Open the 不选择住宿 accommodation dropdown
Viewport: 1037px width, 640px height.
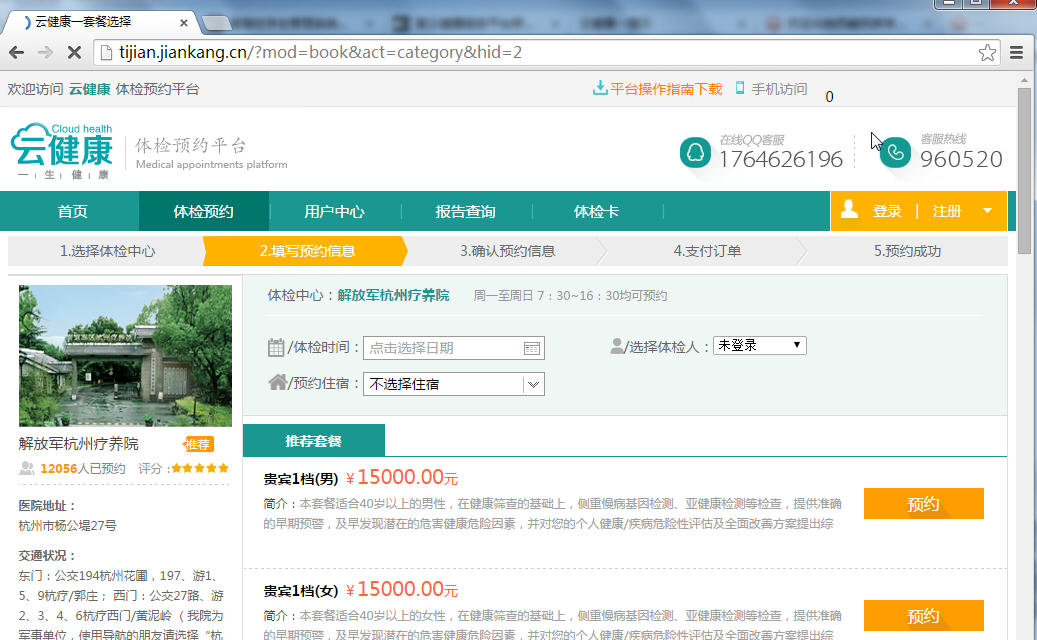point(454,384)
